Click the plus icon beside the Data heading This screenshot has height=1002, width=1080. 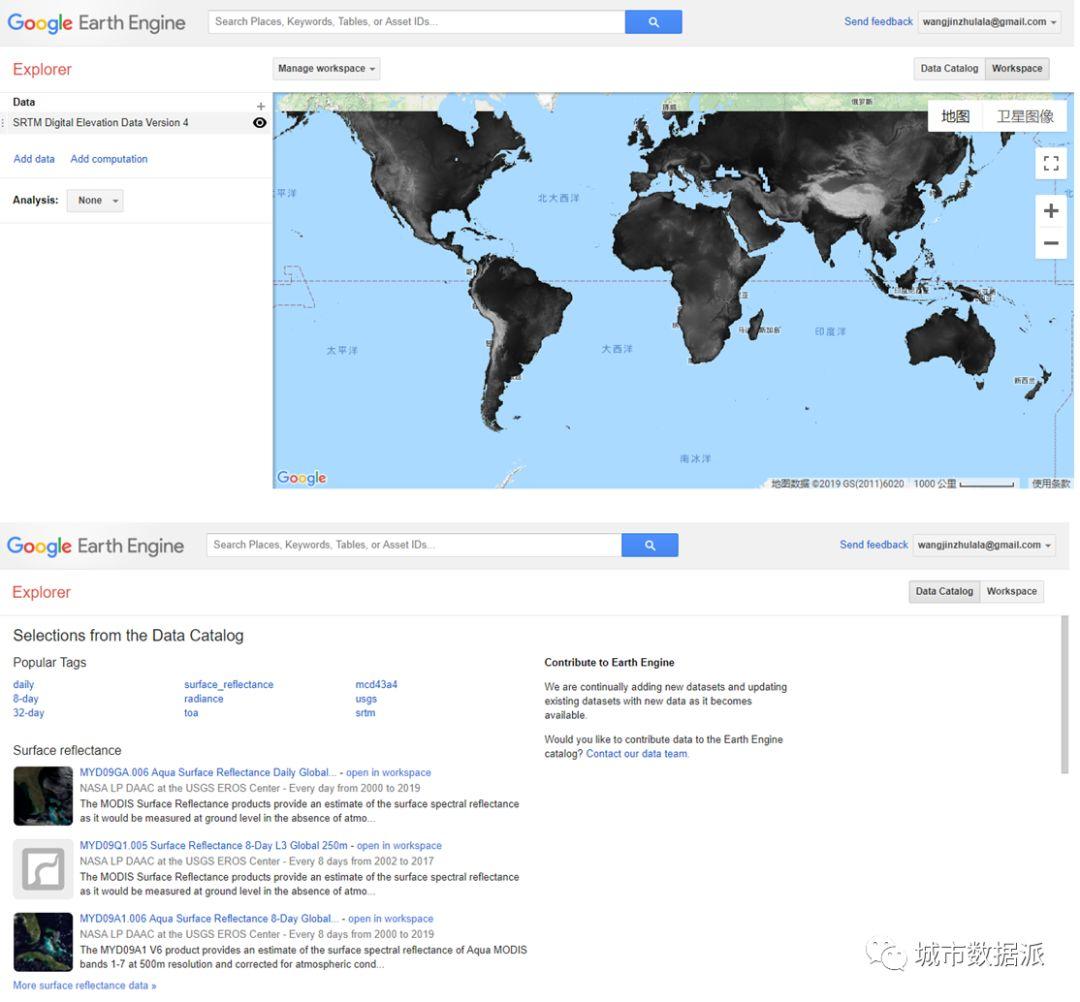(x=260, y=106)
